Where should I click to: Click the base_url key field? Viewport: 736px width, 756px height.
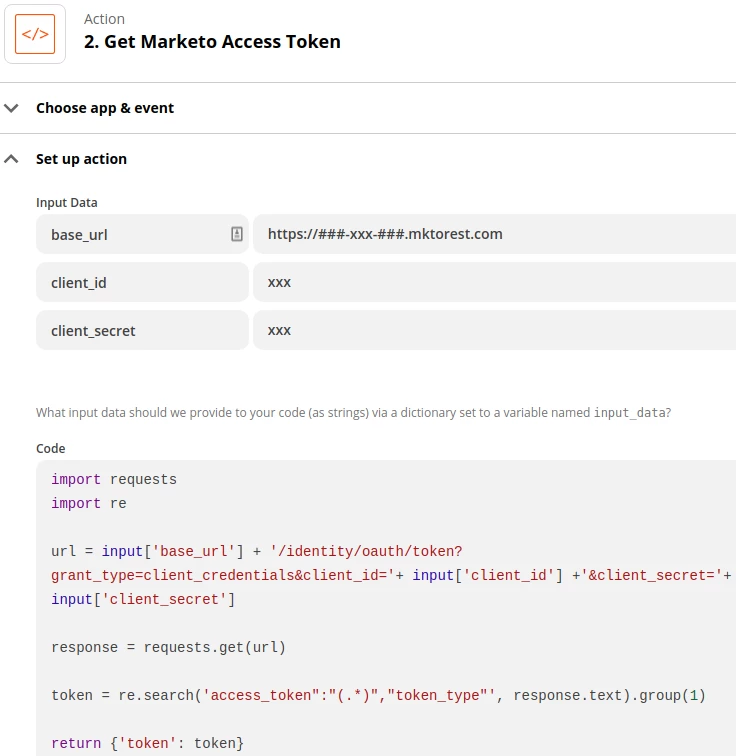click(142, 234)
